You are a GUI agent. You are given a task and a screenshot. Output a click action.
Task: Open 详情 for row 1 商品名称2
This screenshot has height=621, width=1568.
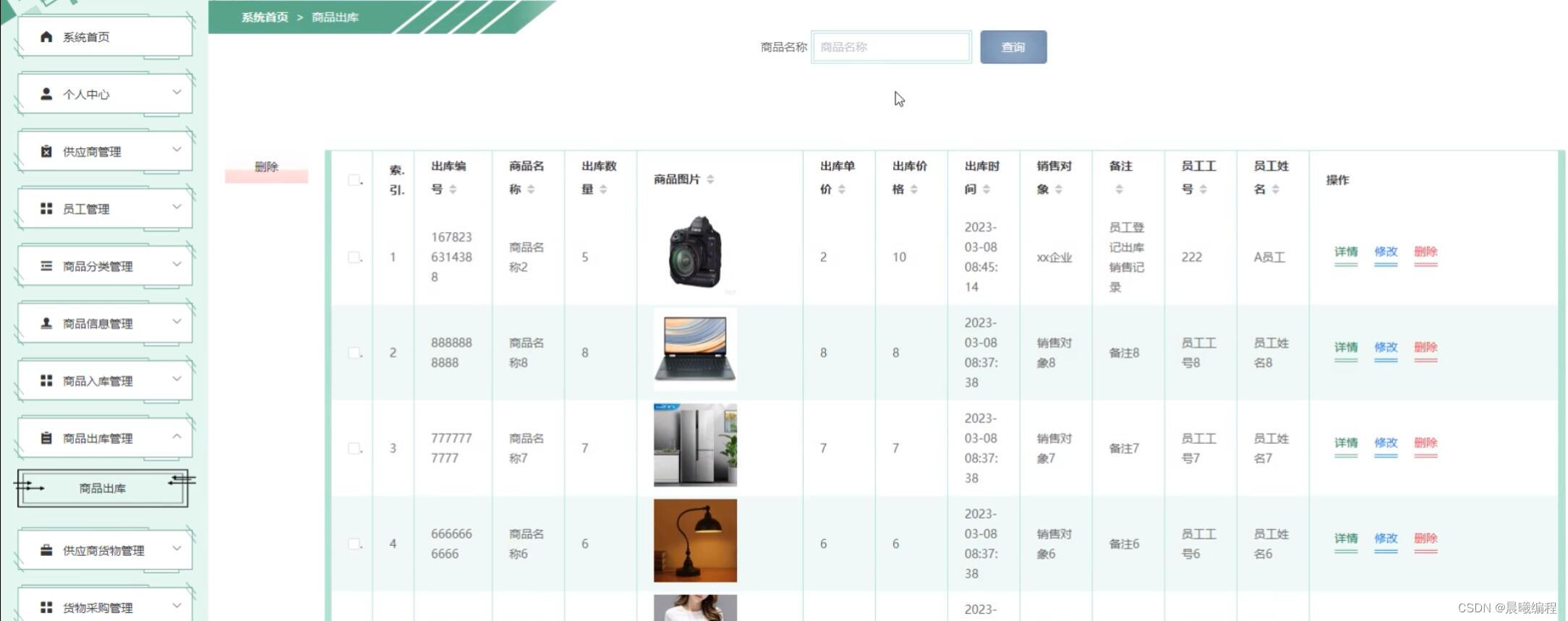click(1346, 252)
